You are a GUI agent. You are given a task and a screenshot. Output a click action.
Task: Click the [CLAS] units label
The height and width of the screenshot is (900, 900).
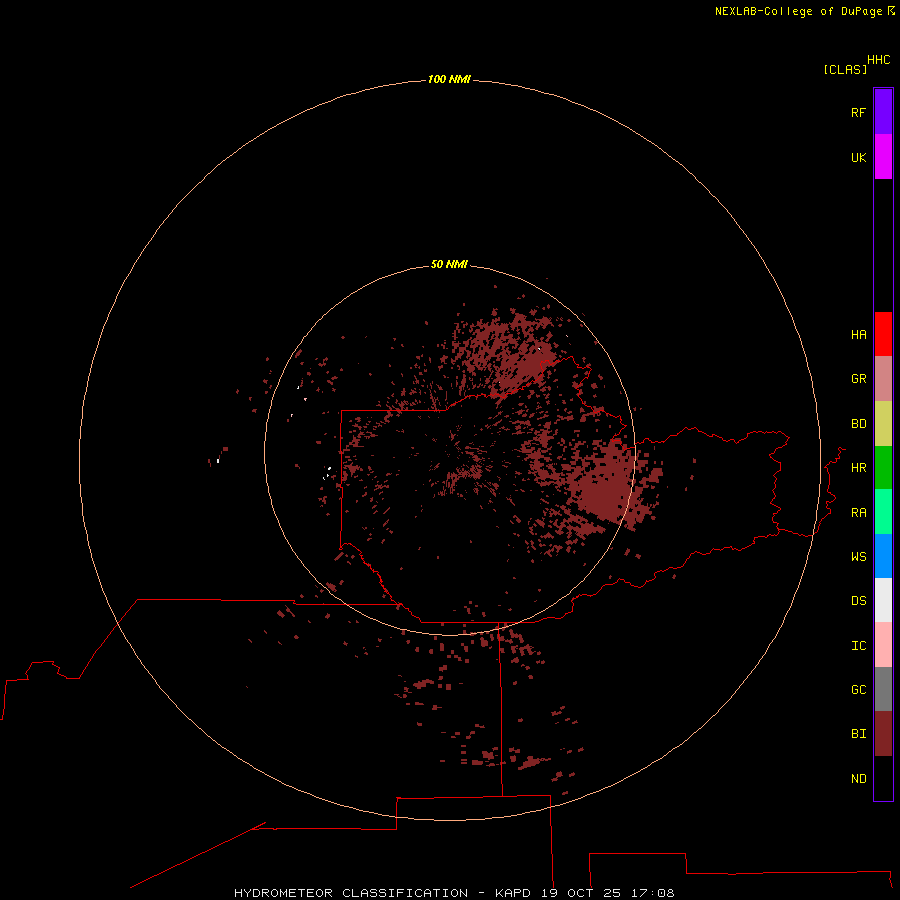pos(845,69)
